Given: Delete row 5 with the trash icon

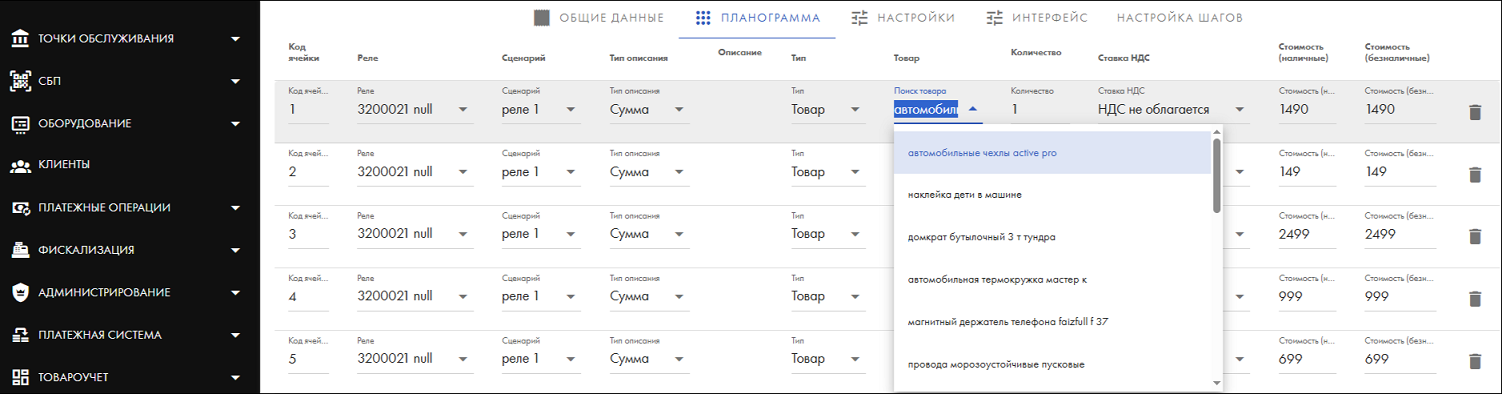Looking at the screenshot, I should (x=1474, y=361).
